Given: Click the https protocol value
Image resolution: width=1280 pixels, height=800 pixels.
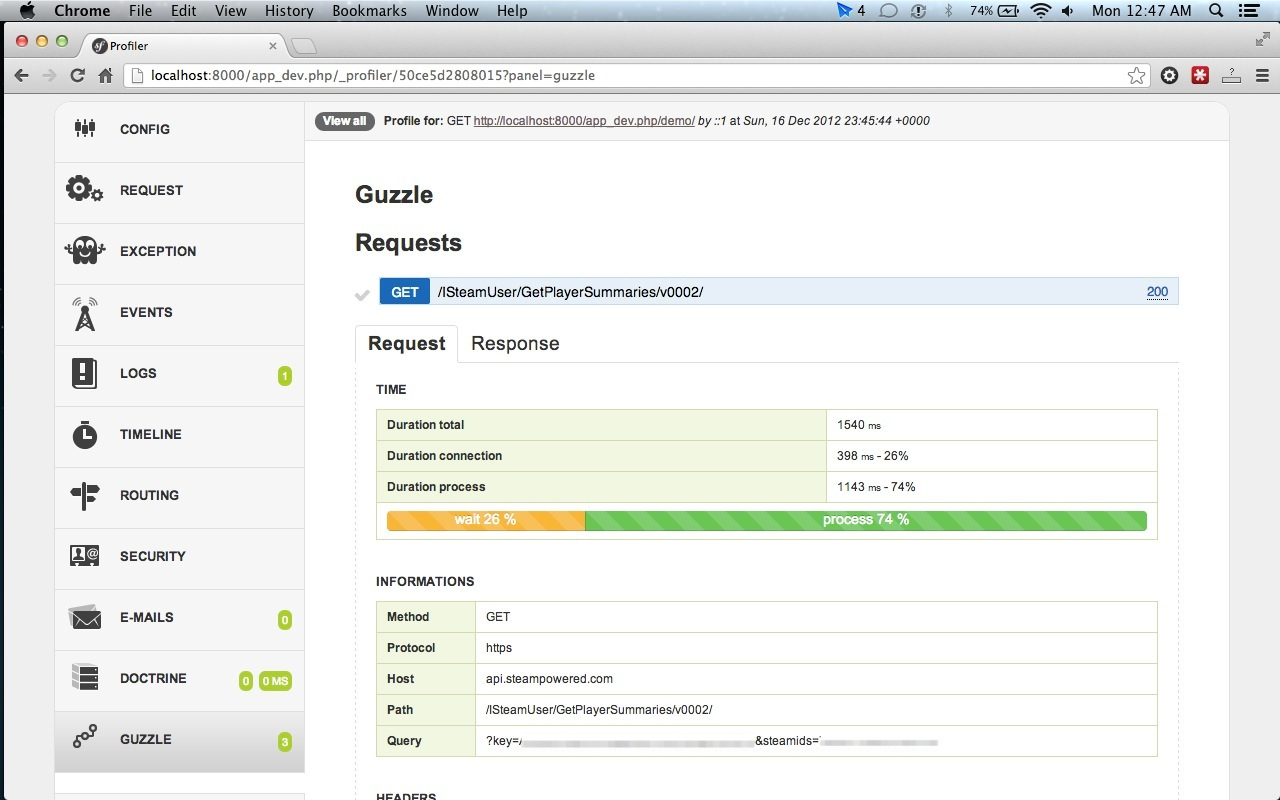Looking at the screenshot, I should pos(499,648).
